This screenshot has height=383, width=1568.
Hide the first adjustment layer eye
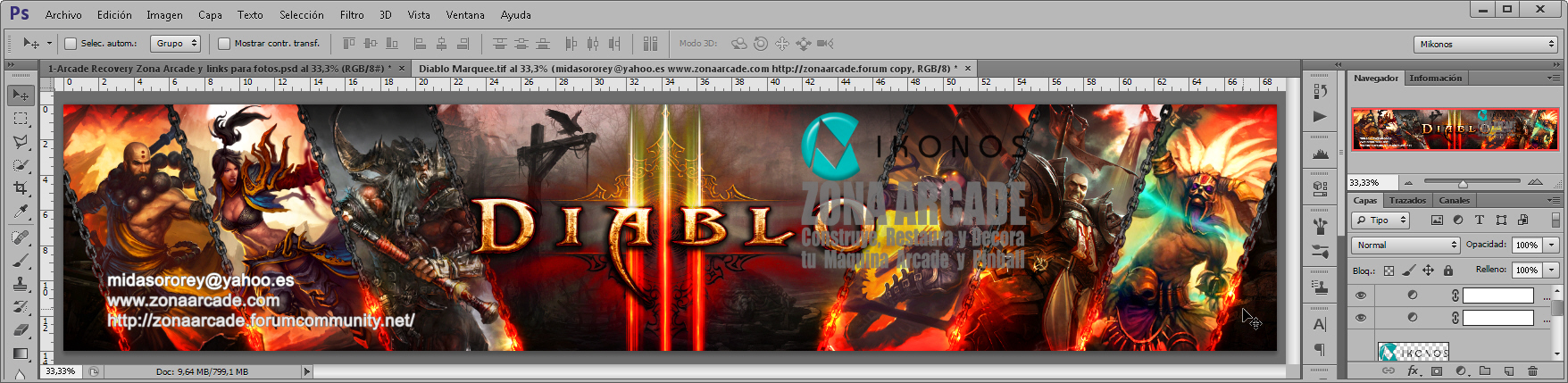click(x=1361, y=295)
